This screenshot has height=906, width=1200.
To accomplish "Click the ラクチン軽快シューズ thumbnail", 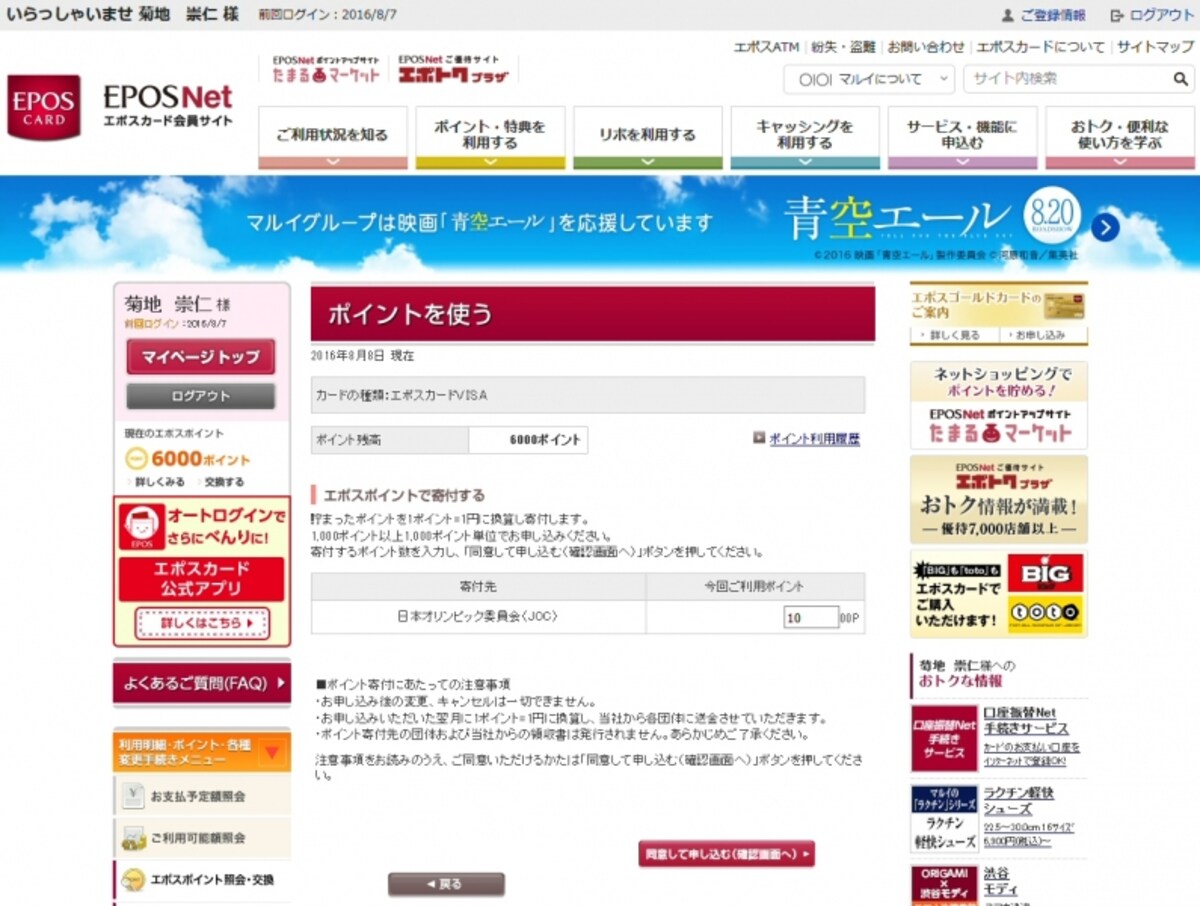I will (944, 818).
